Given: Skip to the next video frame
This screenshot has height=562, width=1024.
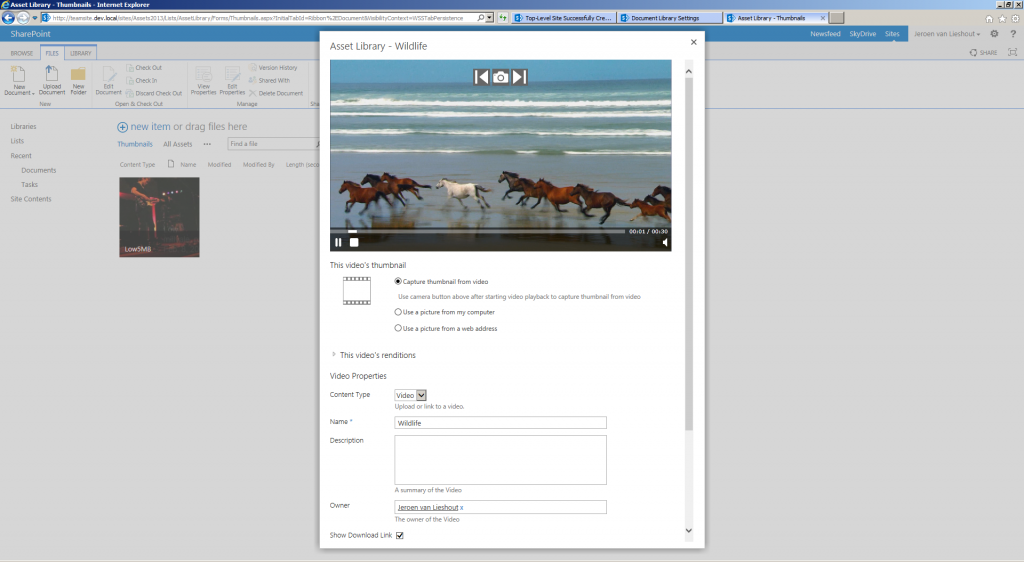Looking at the screenshot, I should click(x=519, y=77).
